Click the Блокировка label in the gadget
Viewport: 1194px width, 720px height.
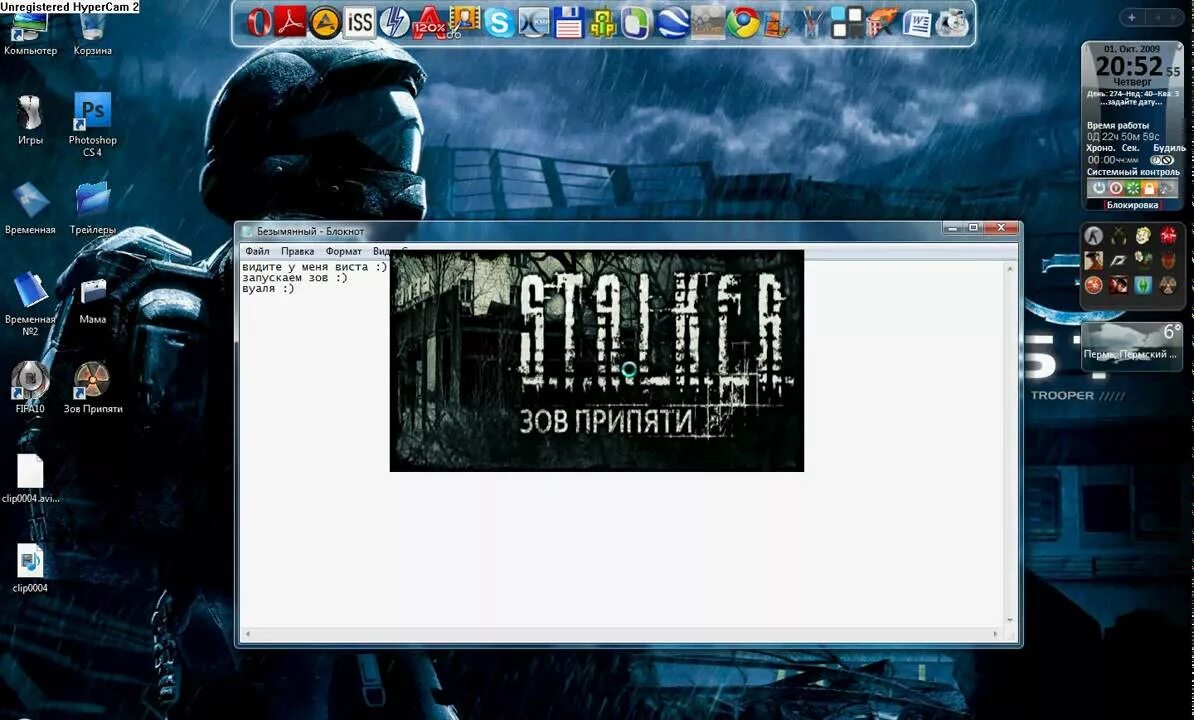(1132, 205)
